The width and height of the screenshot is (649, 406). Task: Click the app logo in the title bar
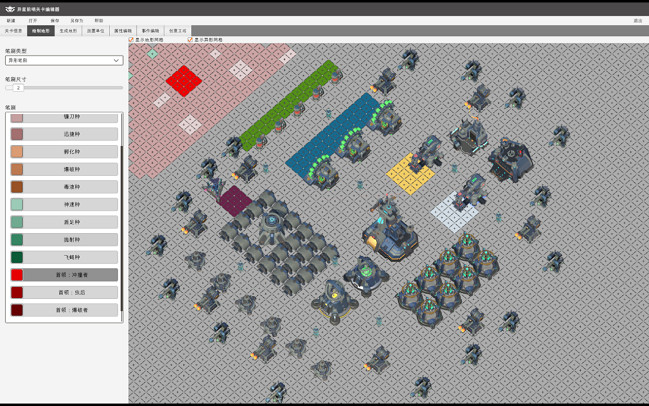(10, 9)
